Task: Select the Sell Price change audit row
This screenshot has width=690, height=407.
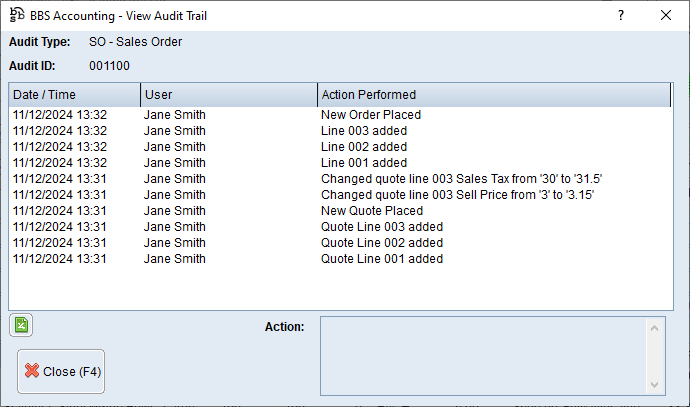Action: [x=458, y=195]
